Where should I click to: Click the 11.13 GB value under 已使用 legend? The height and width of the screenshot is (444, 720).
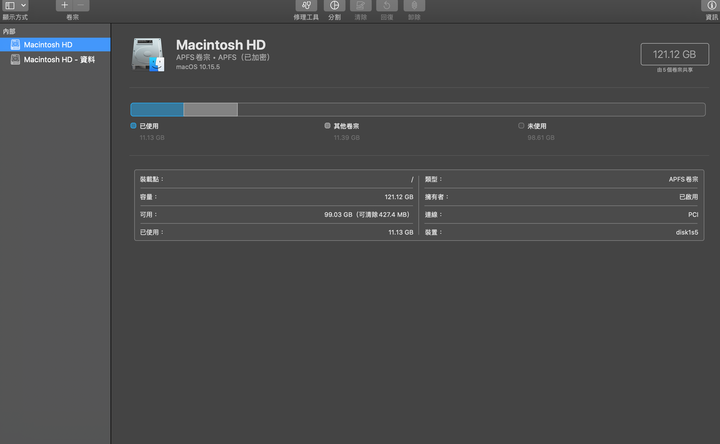click(x=152, y=137)
